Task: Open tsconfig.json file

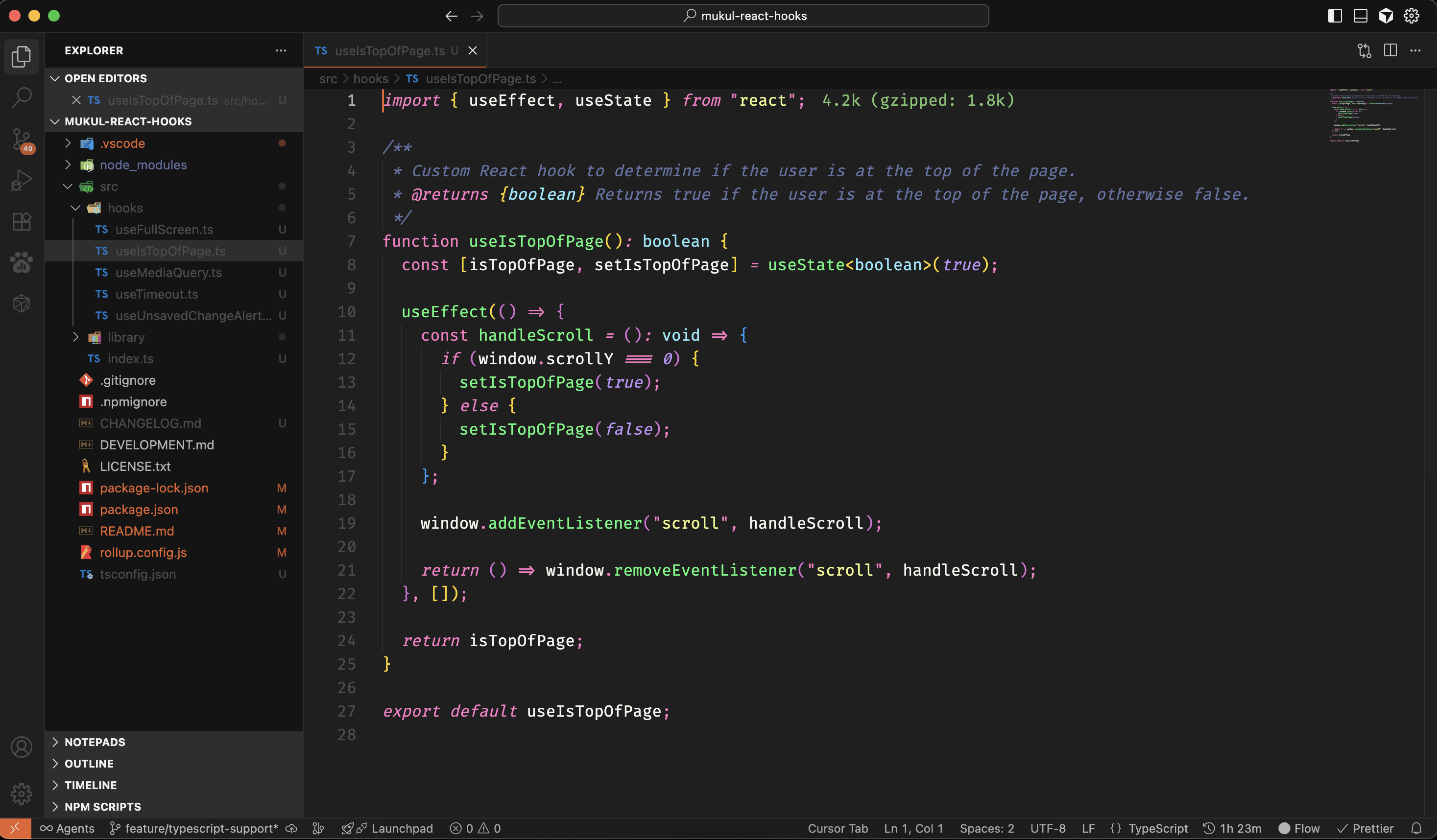Action: point(174,574)
